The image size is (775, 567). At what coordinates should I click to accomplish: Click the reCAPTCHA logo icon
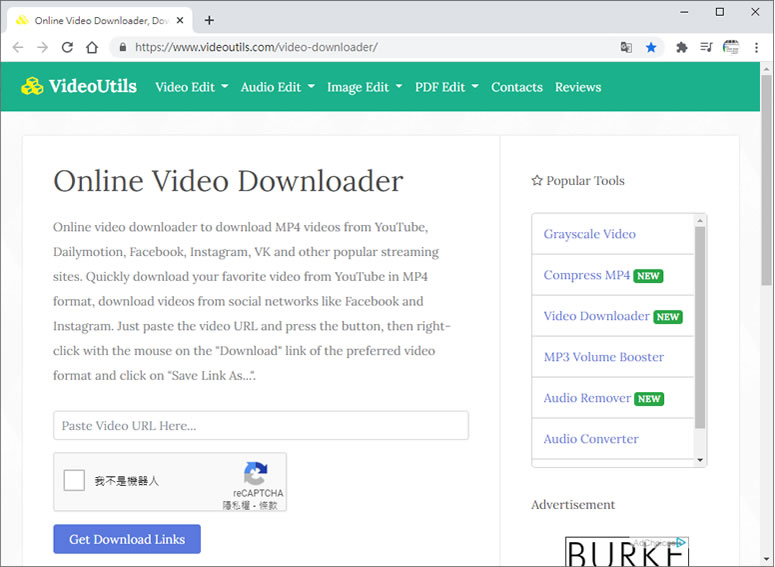[x=256, y=474]
